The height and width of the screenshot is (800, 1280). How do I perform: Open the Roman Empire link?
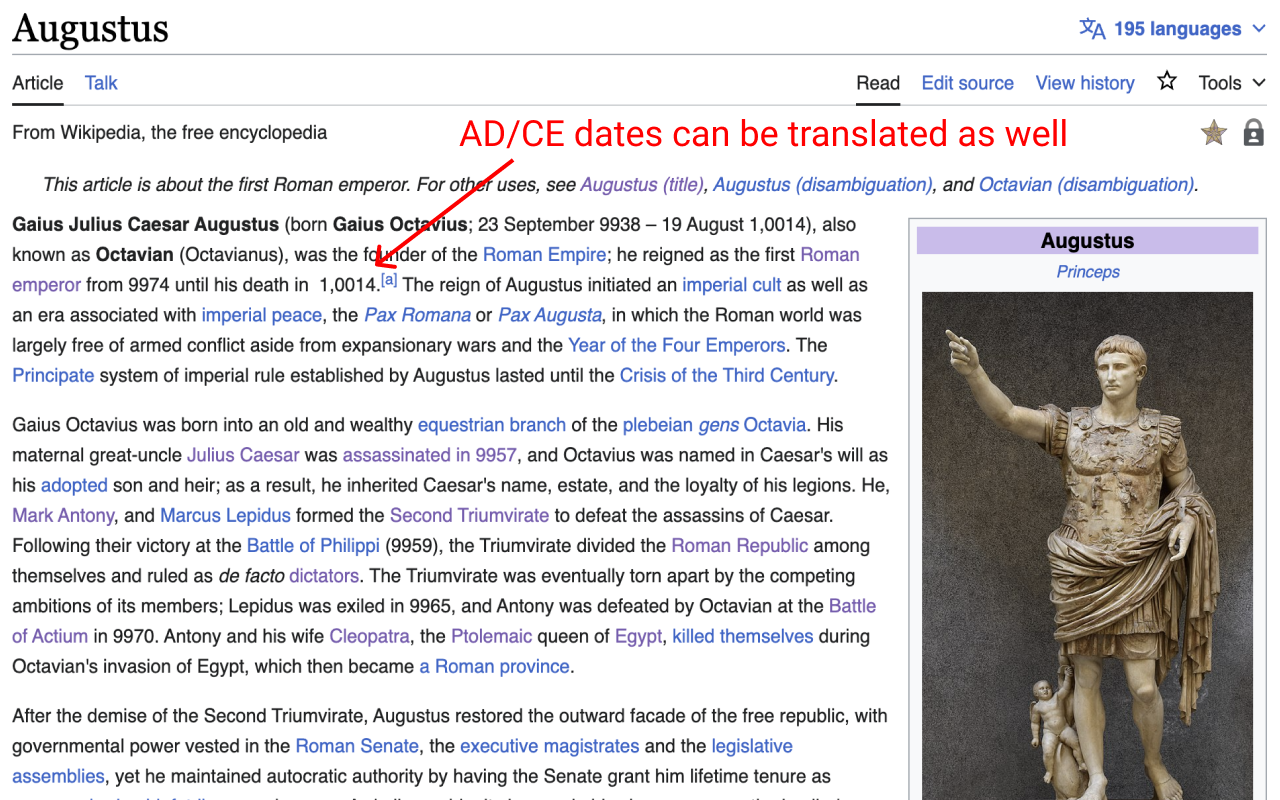click(x=544, y=254)
